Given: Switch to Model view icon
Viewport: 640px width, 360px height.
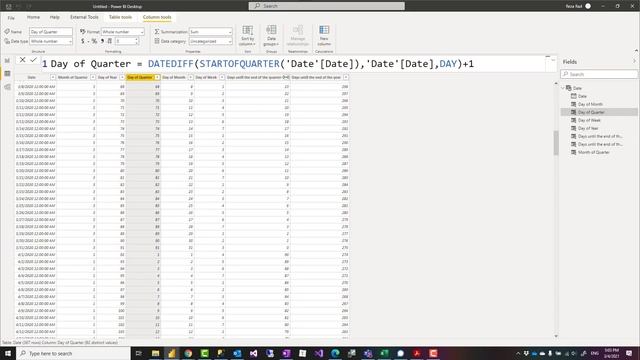Looking at the screenshot, I should (x=7, y=87).
